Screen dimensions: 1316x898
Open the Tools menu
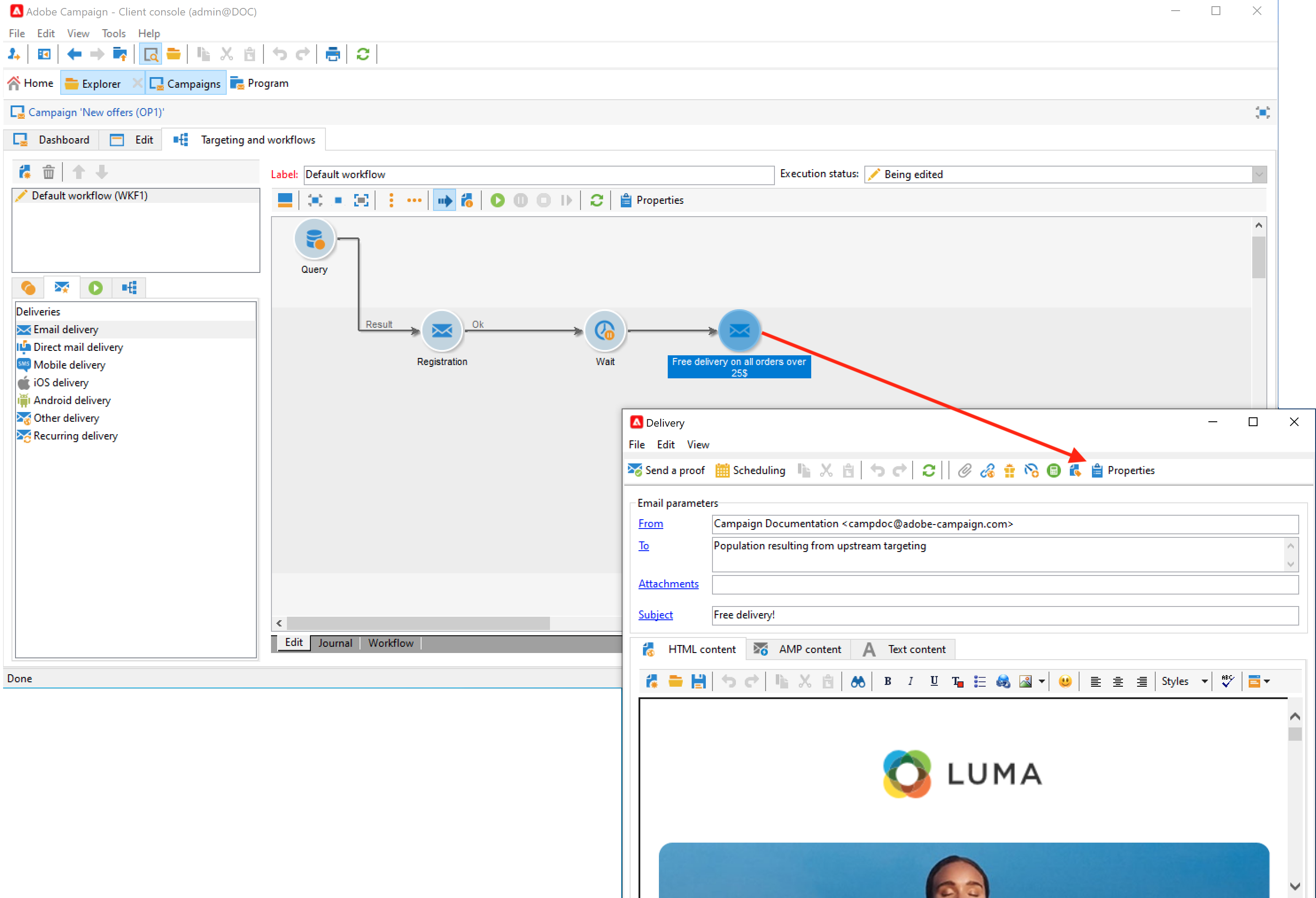tap(113, 33)
